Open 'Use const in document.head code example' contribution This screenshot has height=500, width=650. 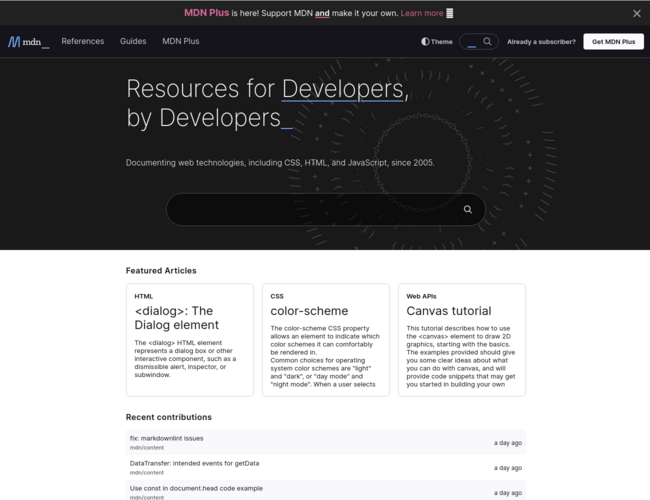pyautogui.click(x=196, y=488)
